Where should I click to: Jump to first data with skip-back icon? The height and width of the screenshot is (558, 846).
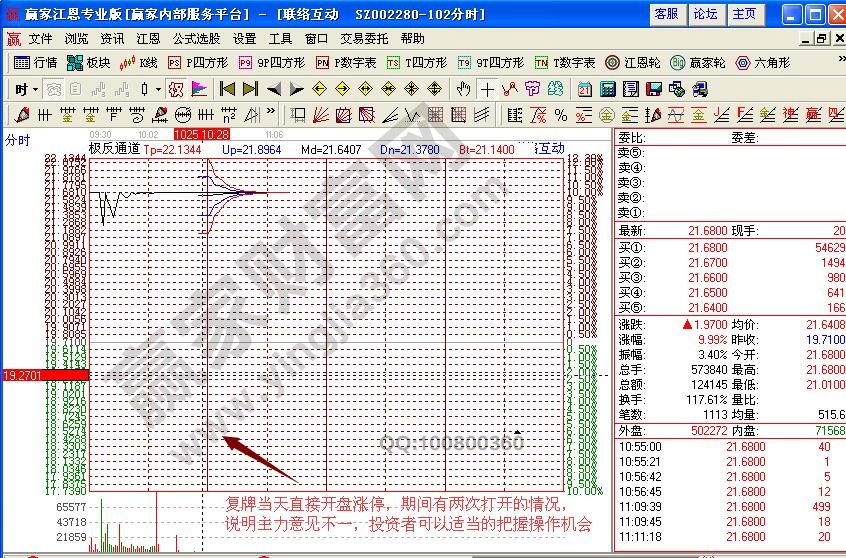coord(227,89)
